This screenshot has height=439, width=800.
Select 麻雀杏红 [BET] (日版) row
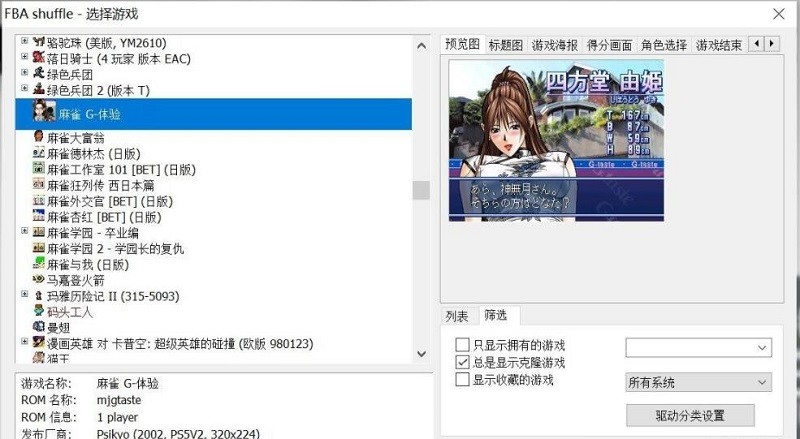click(x=104, y=217)
